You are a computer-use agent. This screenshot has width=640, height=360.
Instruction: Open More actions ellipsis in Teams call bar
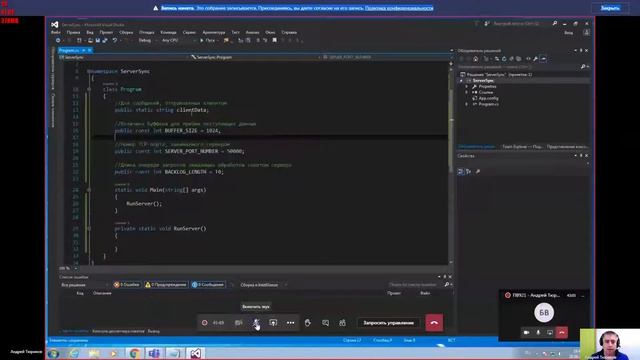(290, 323)
